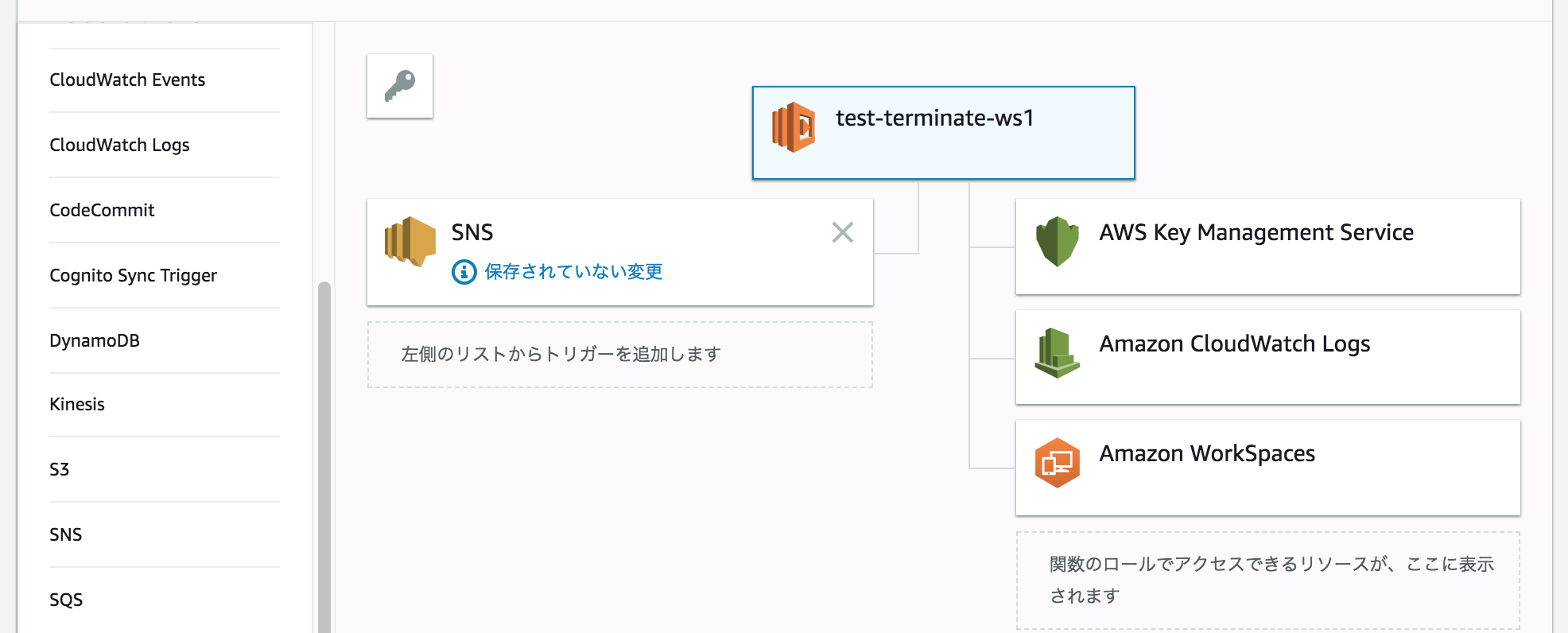This screenshot has width=1568, height=633.
Task: Click the info icon for unsaved changes
Action: [x=464, y=272]
